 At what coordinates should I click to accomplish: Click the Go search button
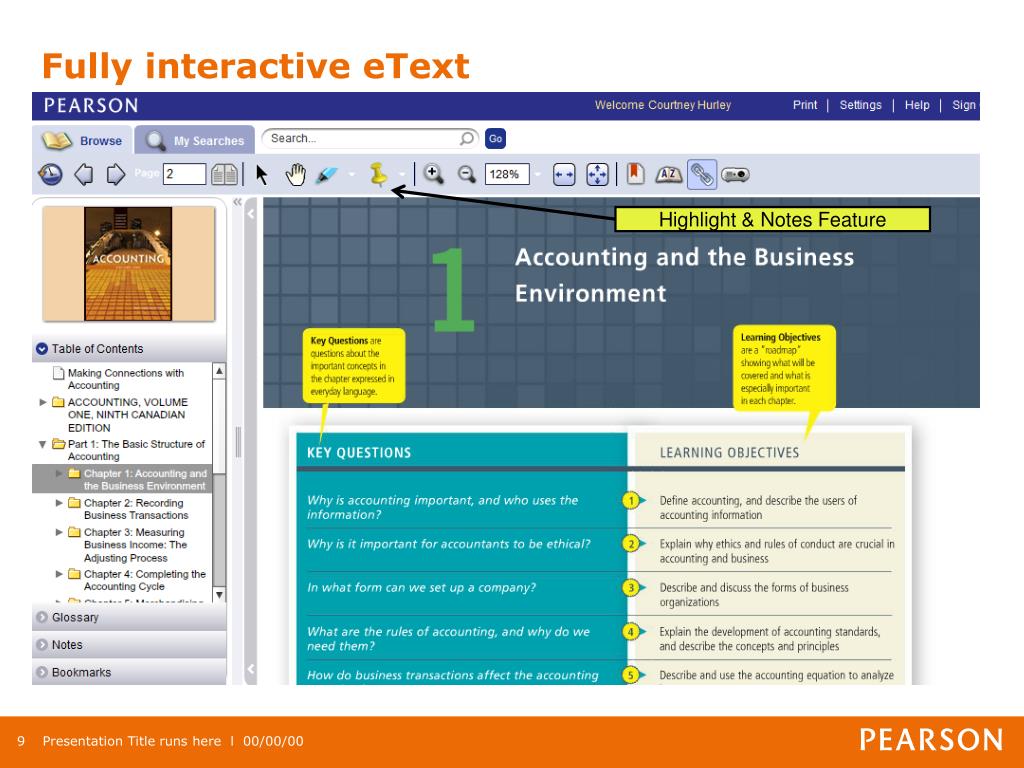point(496,138)
